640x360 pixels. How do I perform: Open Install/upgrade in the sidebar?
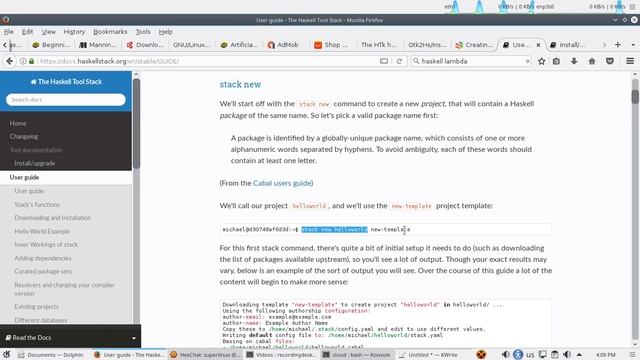pyautogui.click(x=35, y=163)
